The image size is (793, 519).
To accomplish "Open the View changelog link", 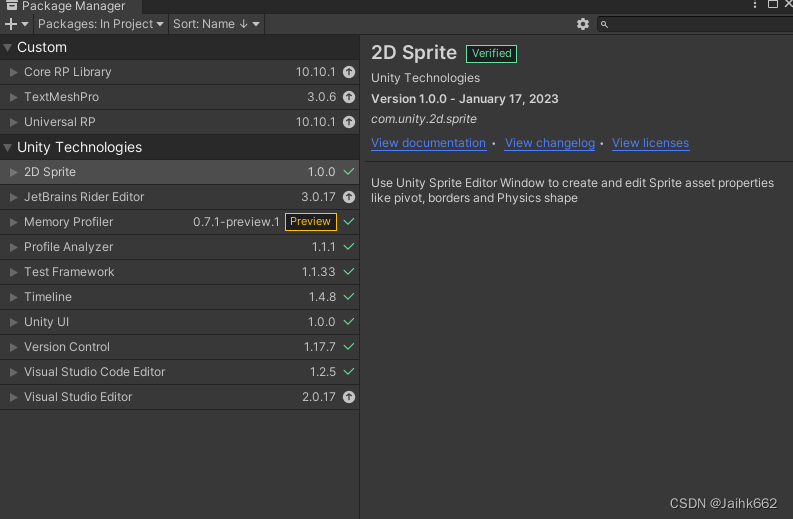I will pos(550,143).
